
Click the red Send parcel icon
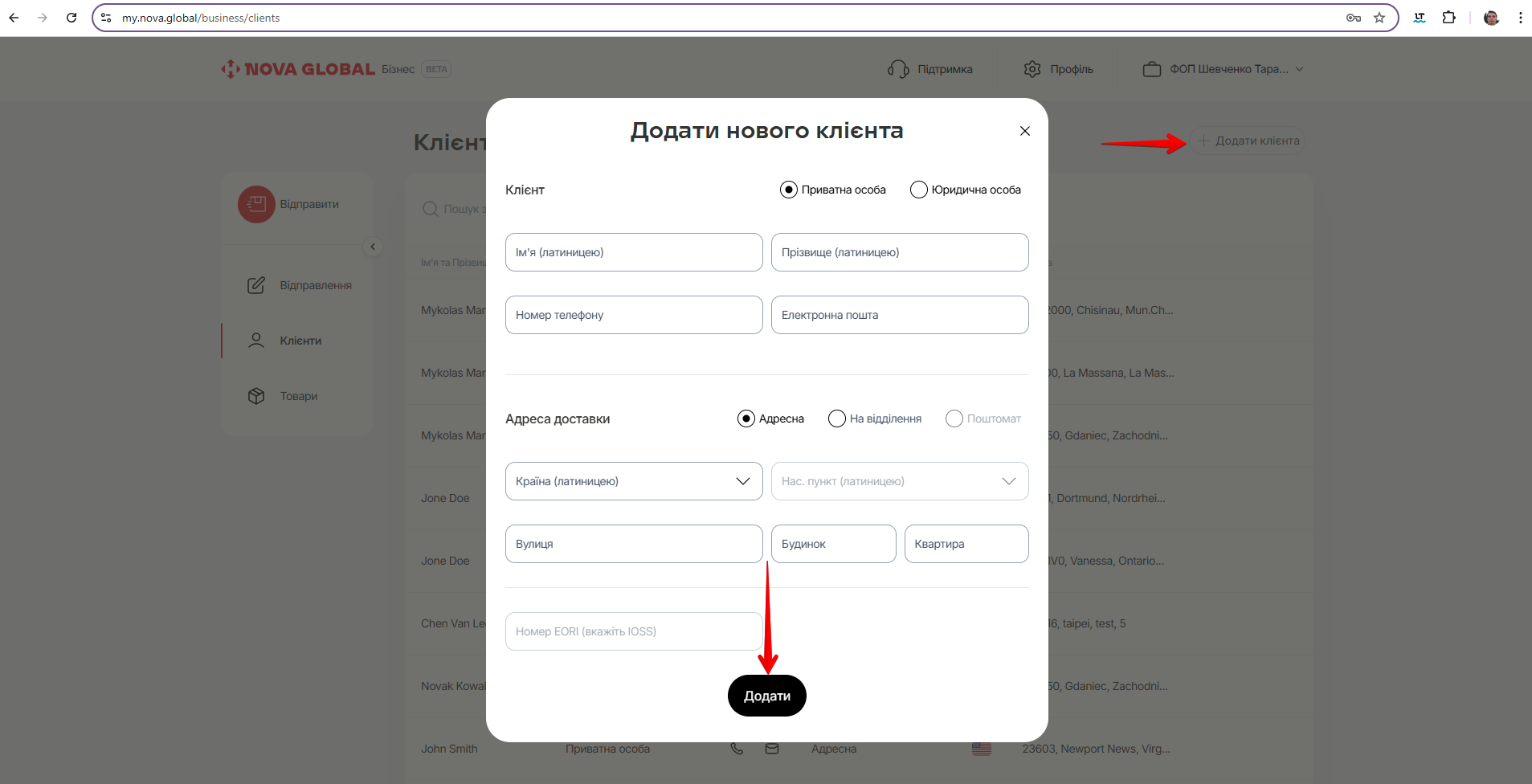tap(256, 205)
